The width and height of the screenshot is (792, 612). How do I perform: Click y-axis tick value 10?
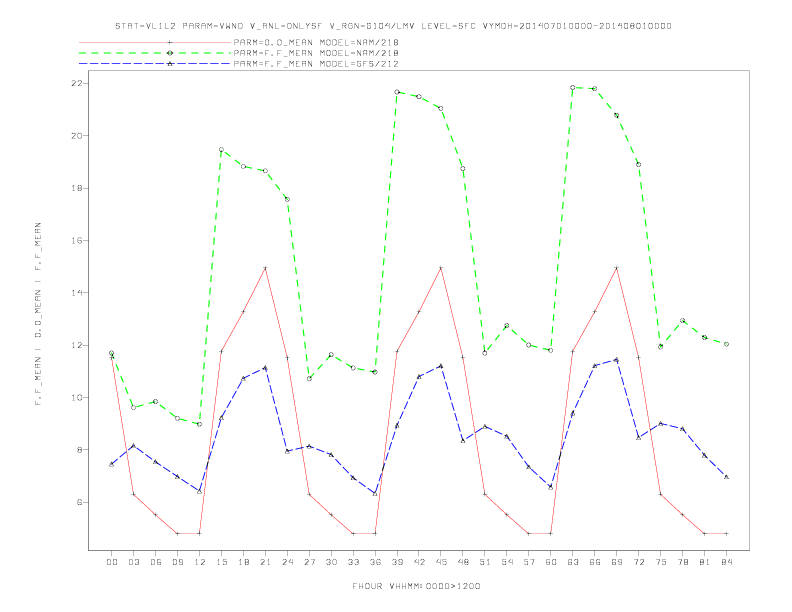(76, 398)
